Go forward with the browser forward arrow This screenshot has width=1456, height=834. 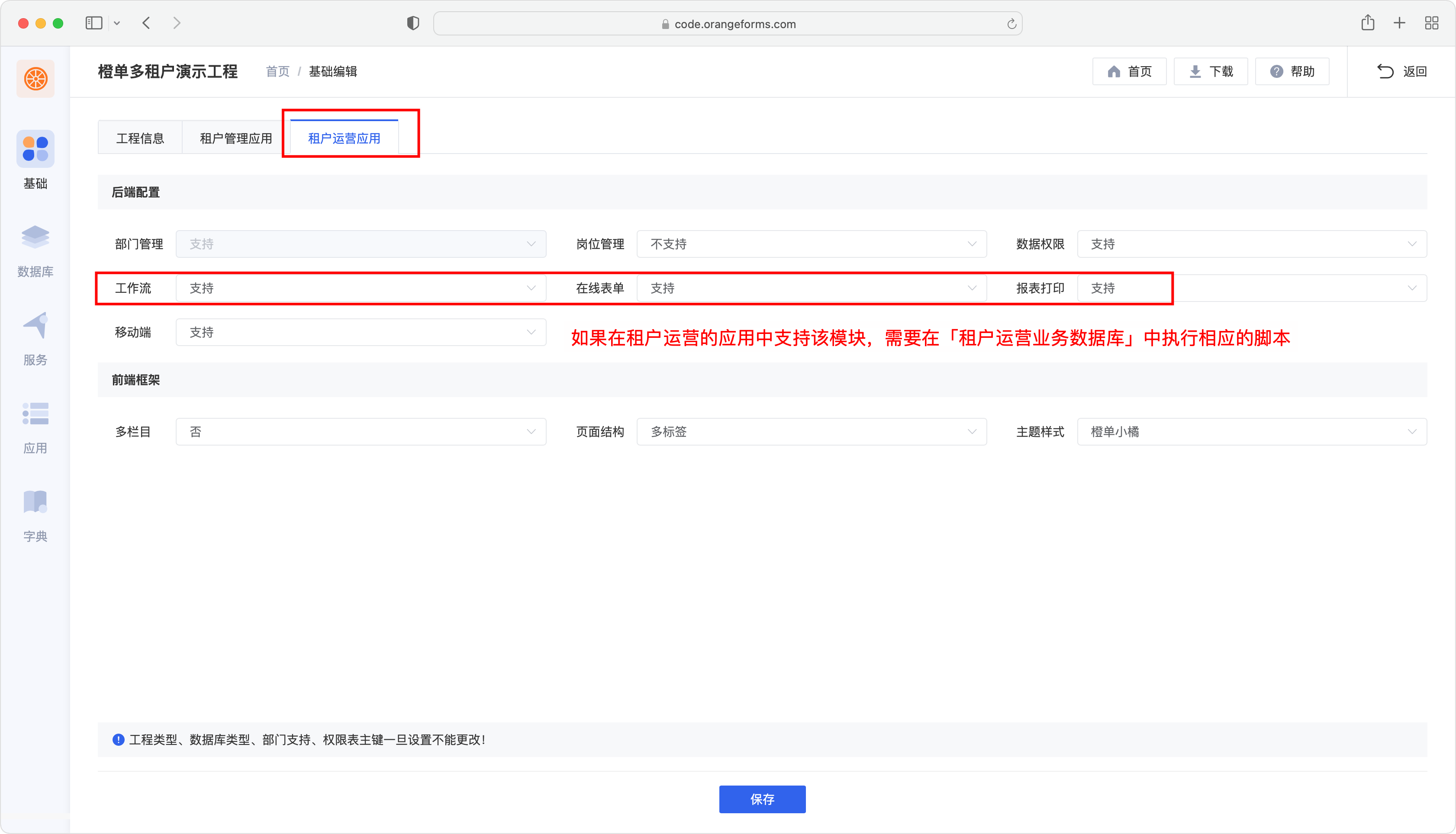[x=177, y=23]
